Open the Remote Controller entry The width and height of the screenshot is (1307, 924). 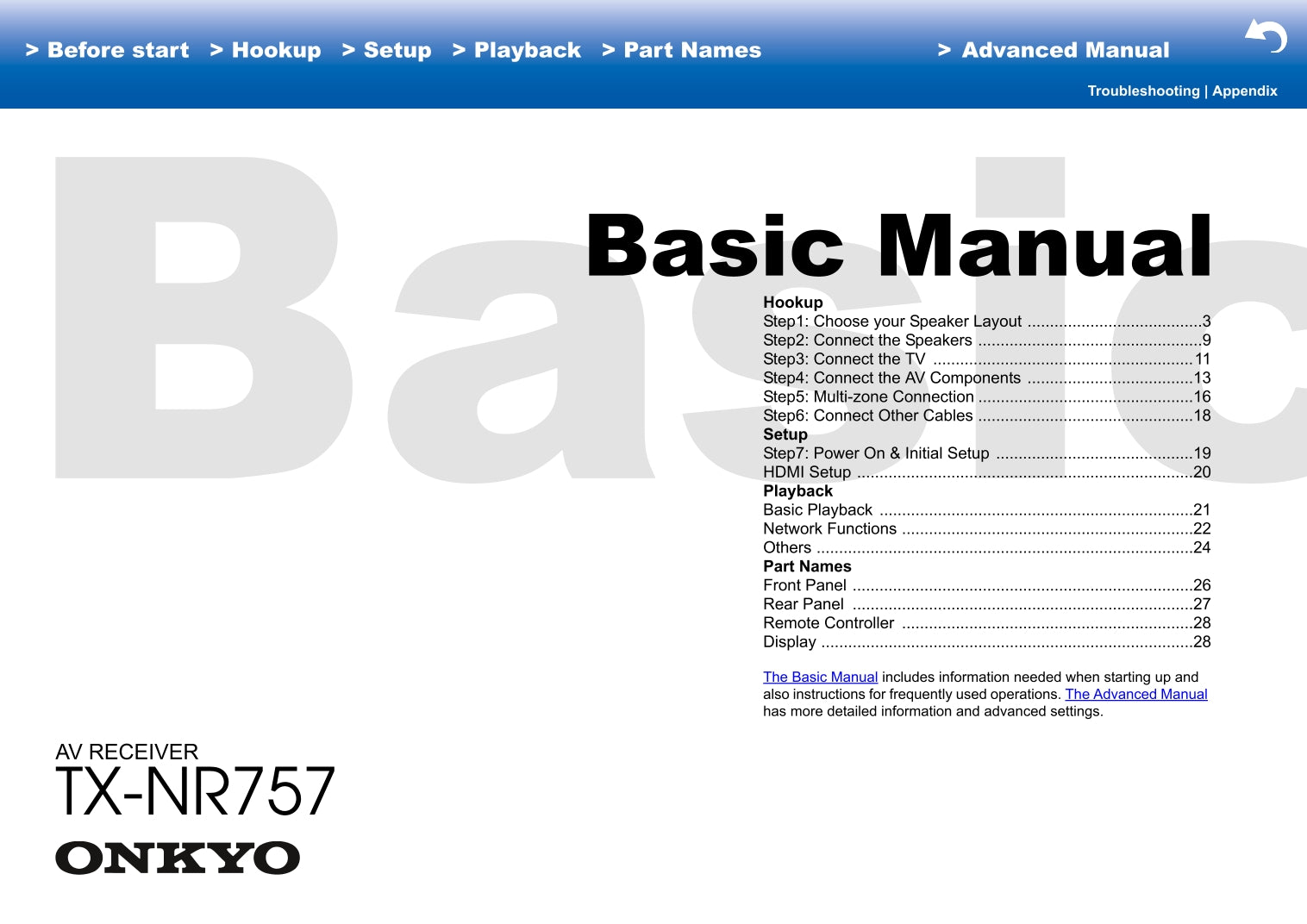829,623
